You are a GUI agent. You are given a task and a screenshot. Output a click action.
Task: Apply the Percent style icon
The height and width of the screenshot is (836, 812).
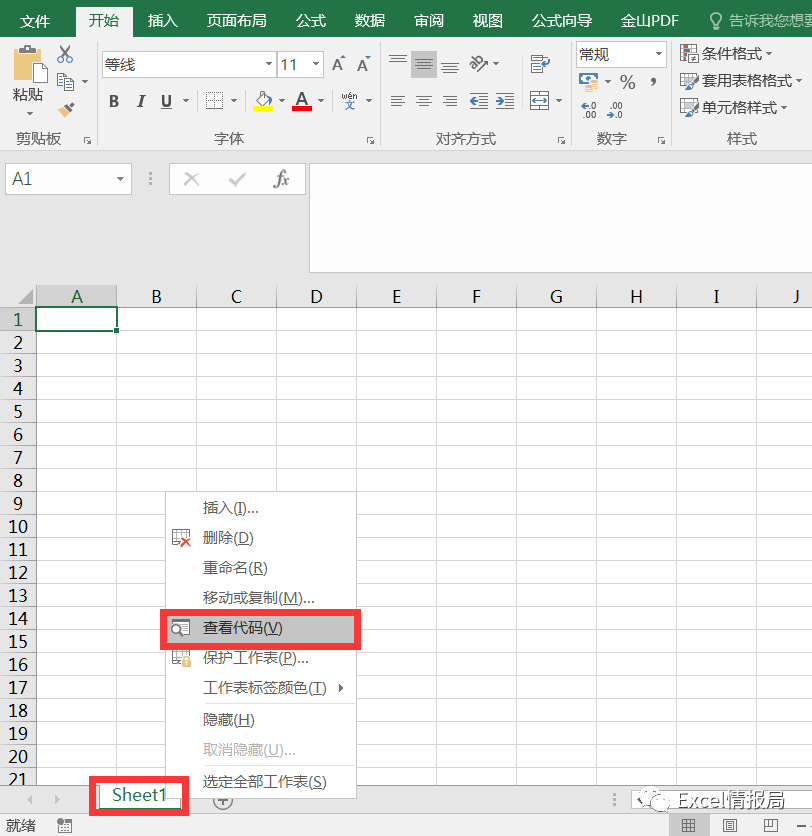pyautogui.click(x=627, y=82)
